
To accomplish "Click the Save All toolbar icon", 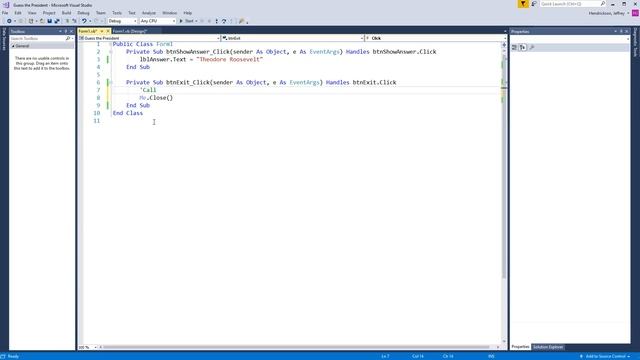I will click(x=57, y=21).
